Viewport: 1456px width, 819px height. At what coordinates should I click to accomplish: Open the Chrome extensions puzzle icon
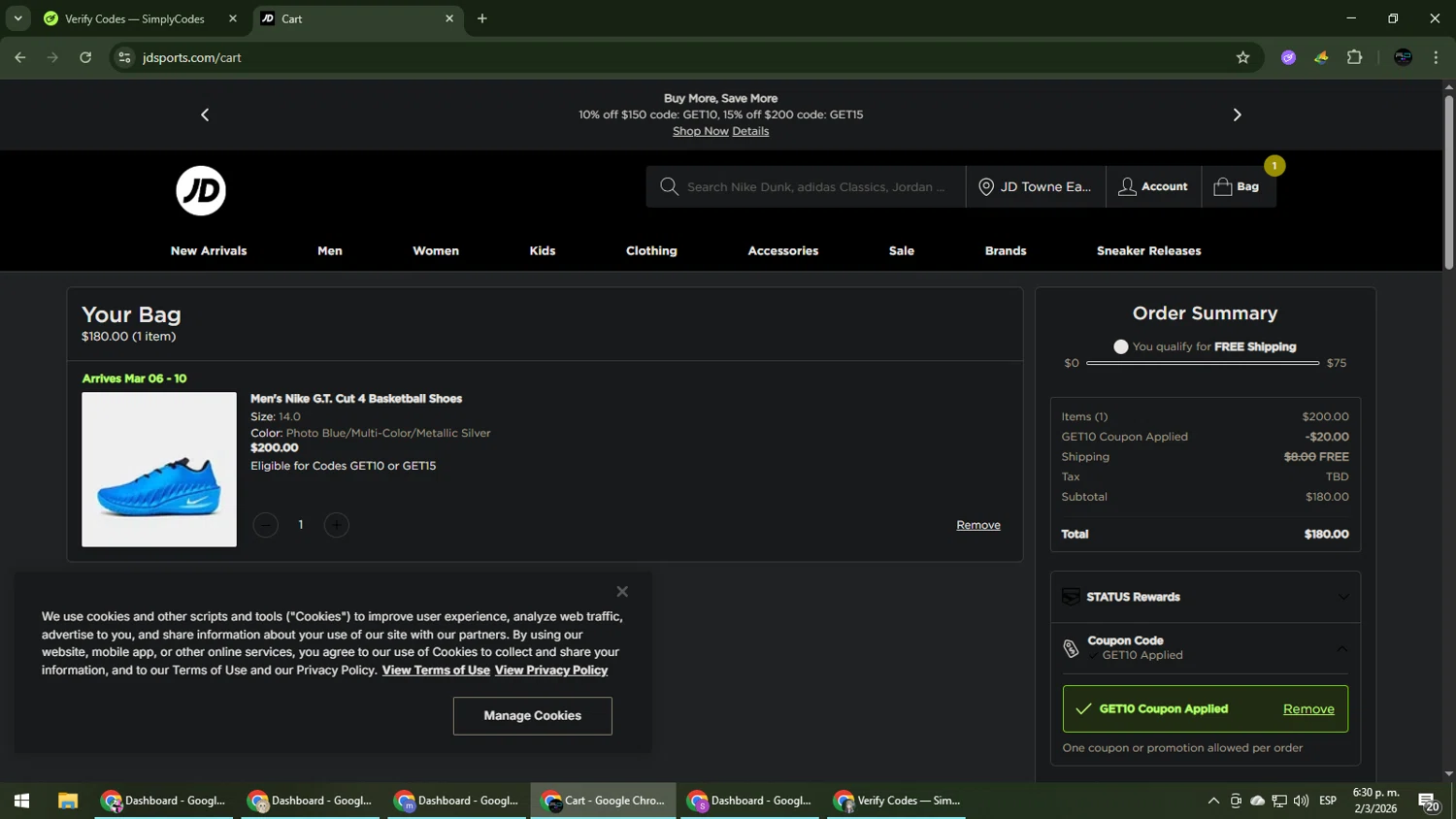click(x=1355, y=57)
